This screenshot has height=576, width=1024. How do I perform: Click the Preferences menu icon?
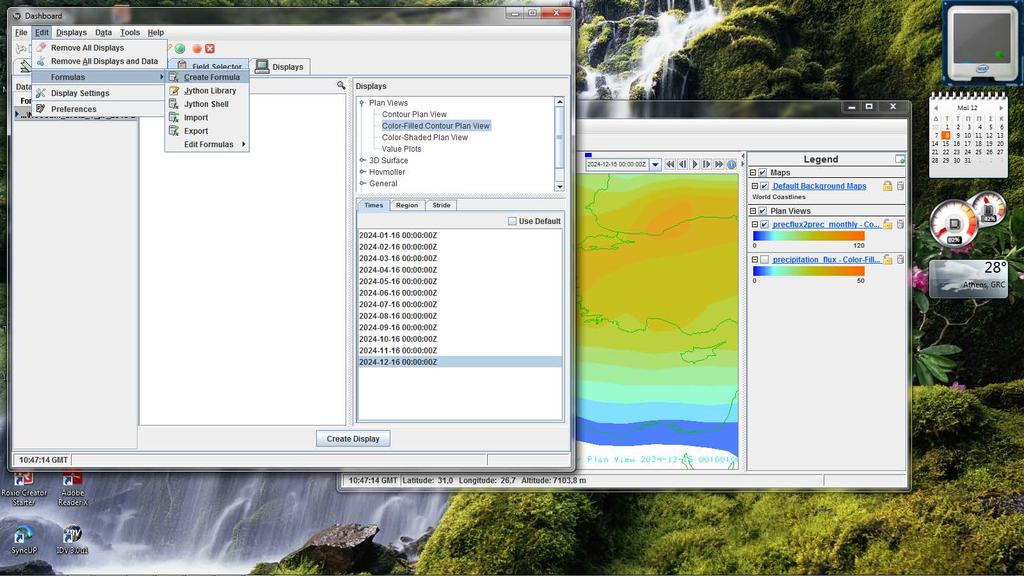click(40, 109)
